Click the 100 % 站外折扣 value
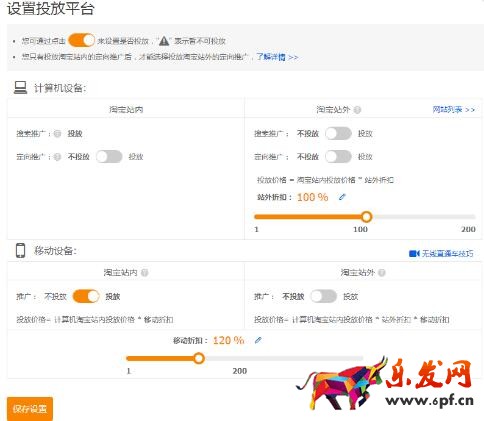 (x=312, y=197)
